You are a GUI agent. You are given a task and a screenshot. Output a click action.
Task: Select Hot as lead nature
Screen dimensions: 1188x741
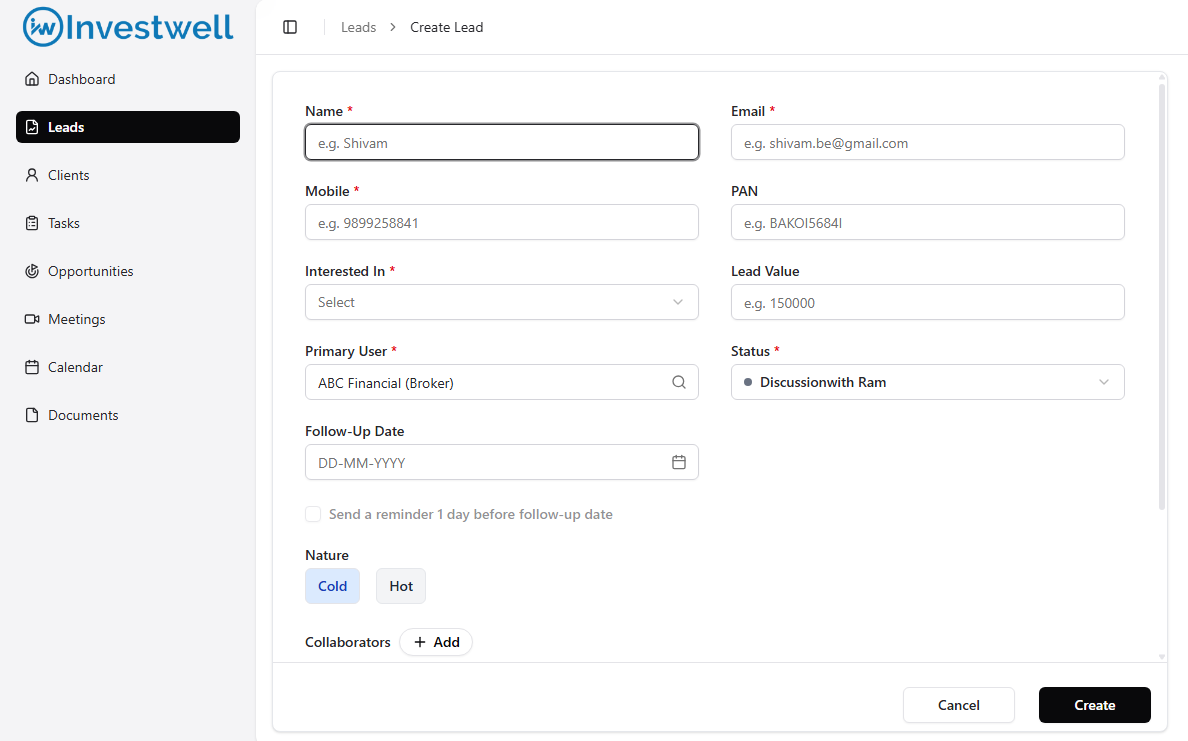(401, 586)
